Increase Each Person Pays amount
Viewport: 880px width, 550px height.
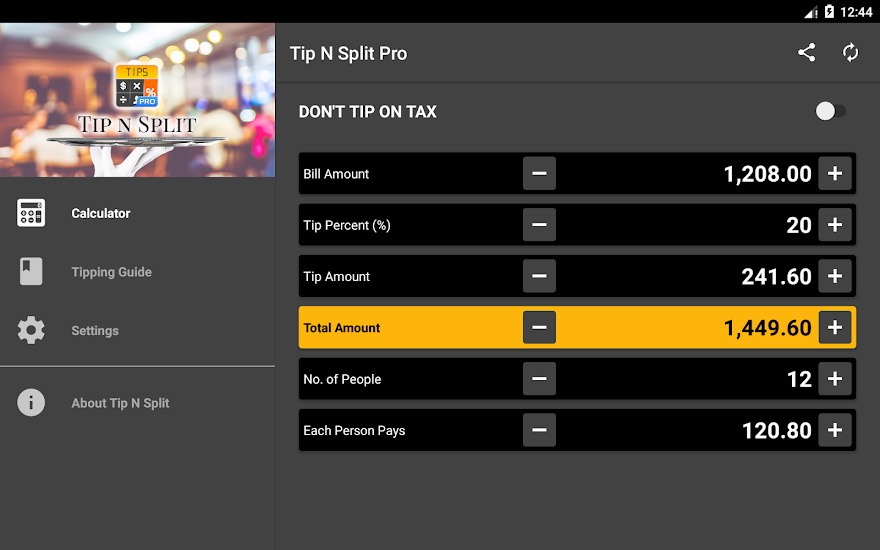point(835,430)
